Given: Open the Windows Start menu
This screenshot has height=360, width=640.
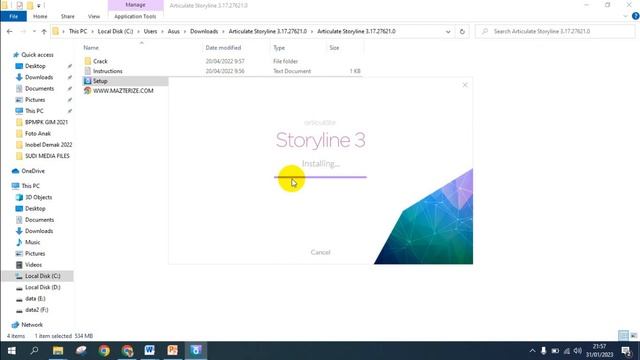Looking at the screenshot, I should 11,351.
